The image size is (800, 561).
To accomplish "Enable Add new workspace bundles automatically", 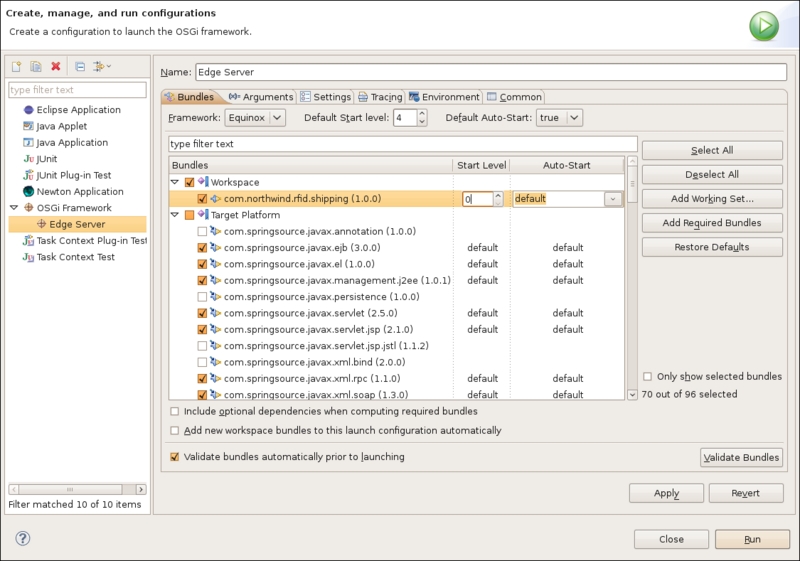I will [174, 430].
